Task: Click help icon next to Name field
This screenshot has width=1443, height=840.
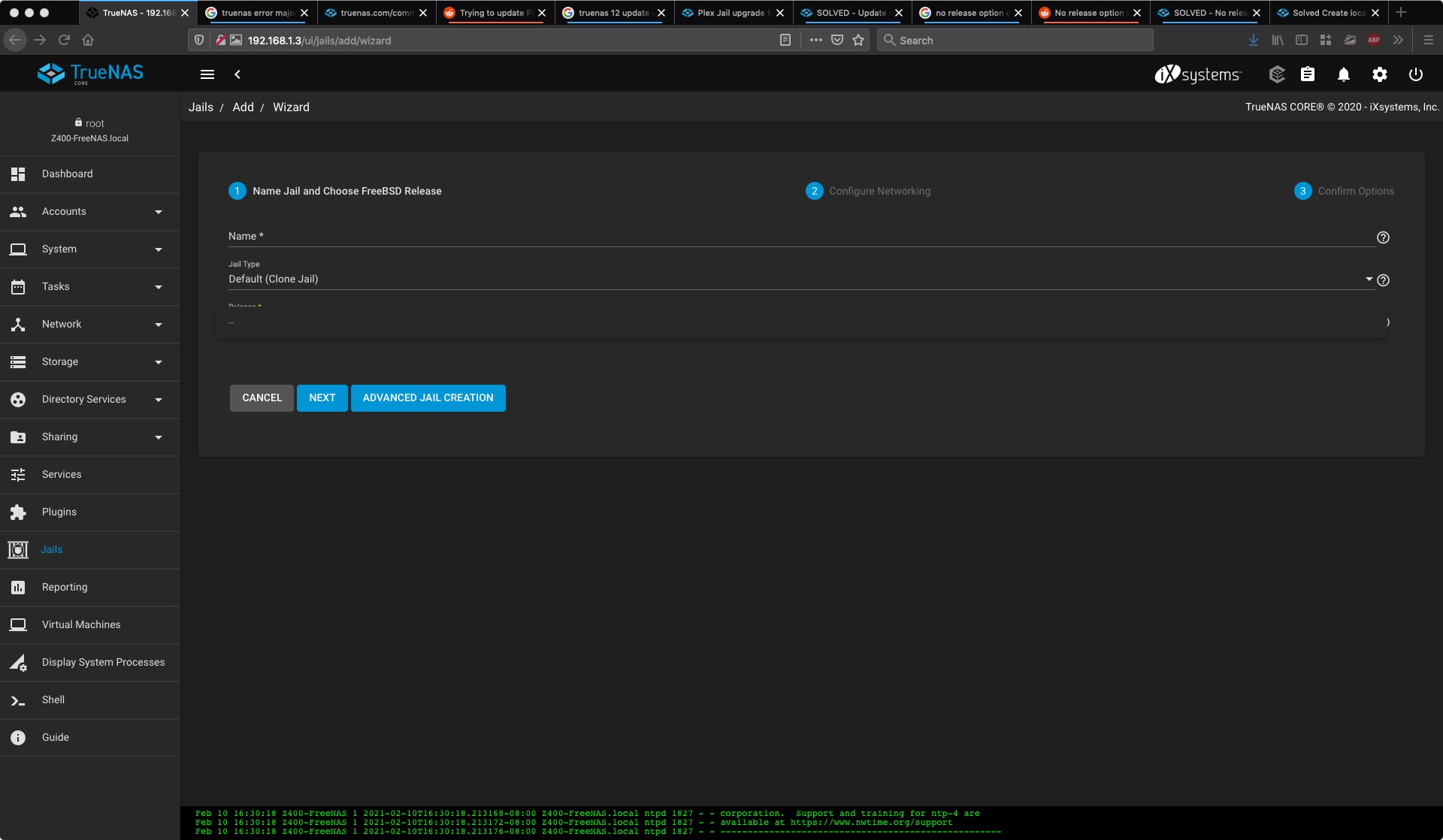Action: 1383,237
